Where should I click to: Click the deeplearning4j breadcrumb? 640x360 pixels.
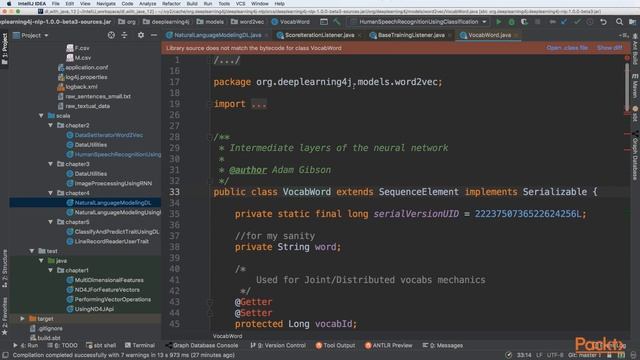(166, 22)
